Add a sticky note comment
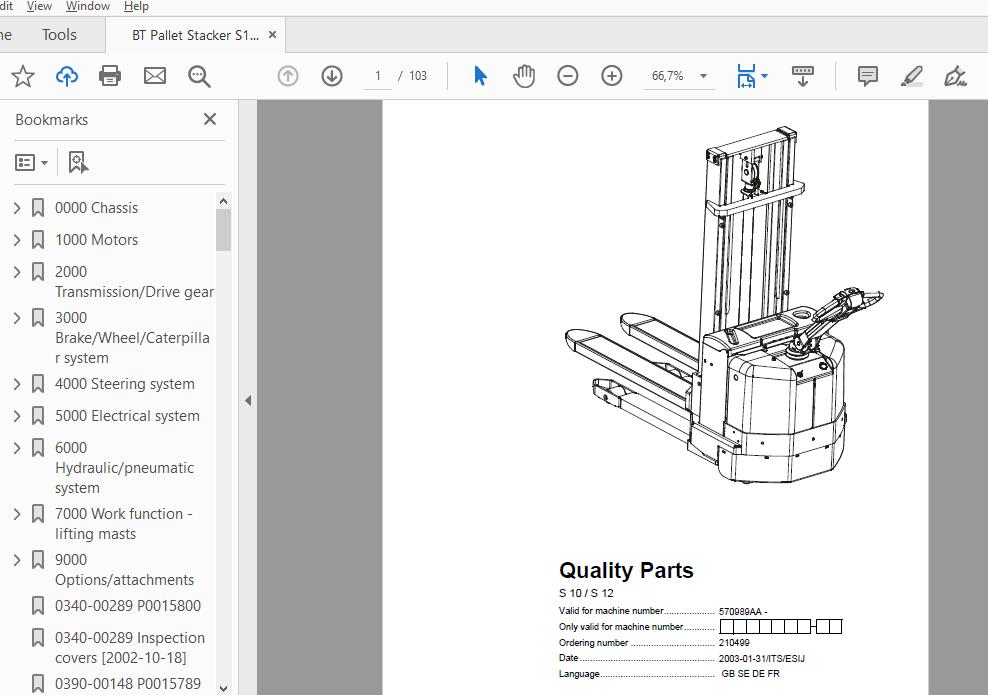988x695 pixels. coord(868,76)
